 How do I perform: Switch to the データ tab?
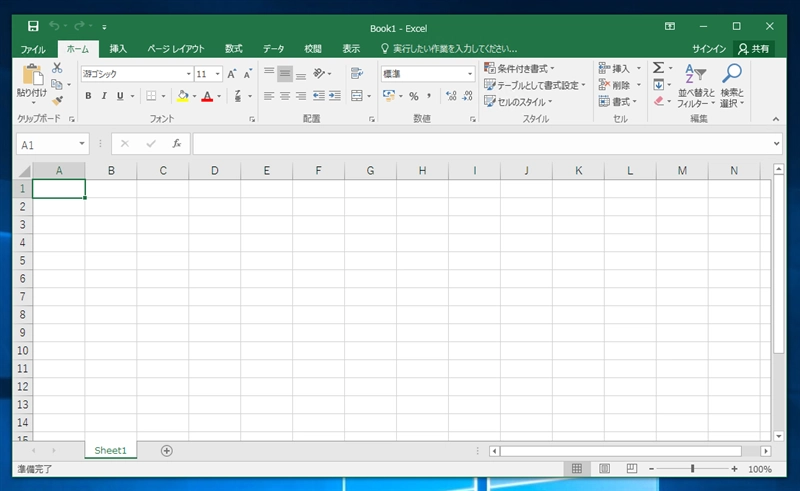[x=273, y=49]
